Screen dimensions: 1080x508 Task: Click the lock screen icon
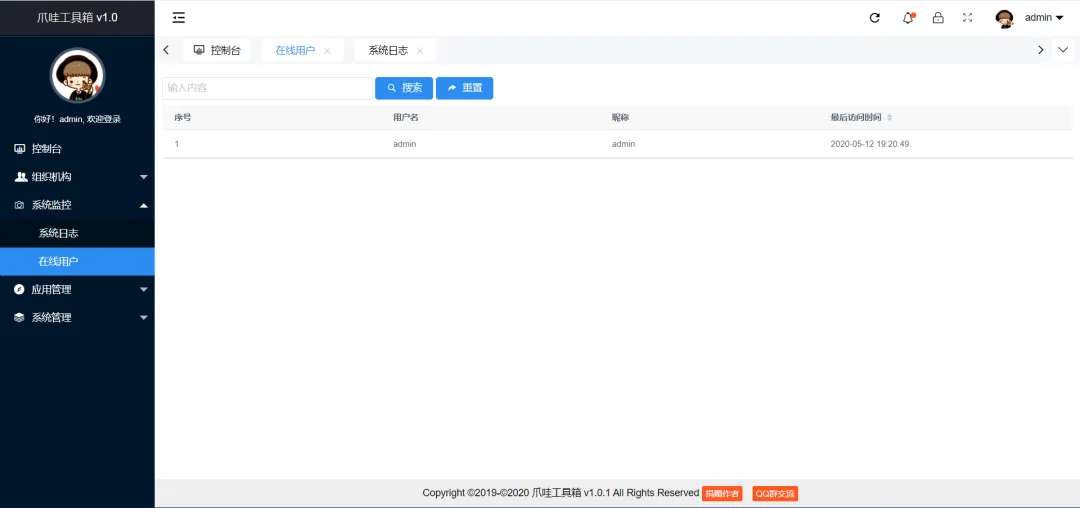938,18
